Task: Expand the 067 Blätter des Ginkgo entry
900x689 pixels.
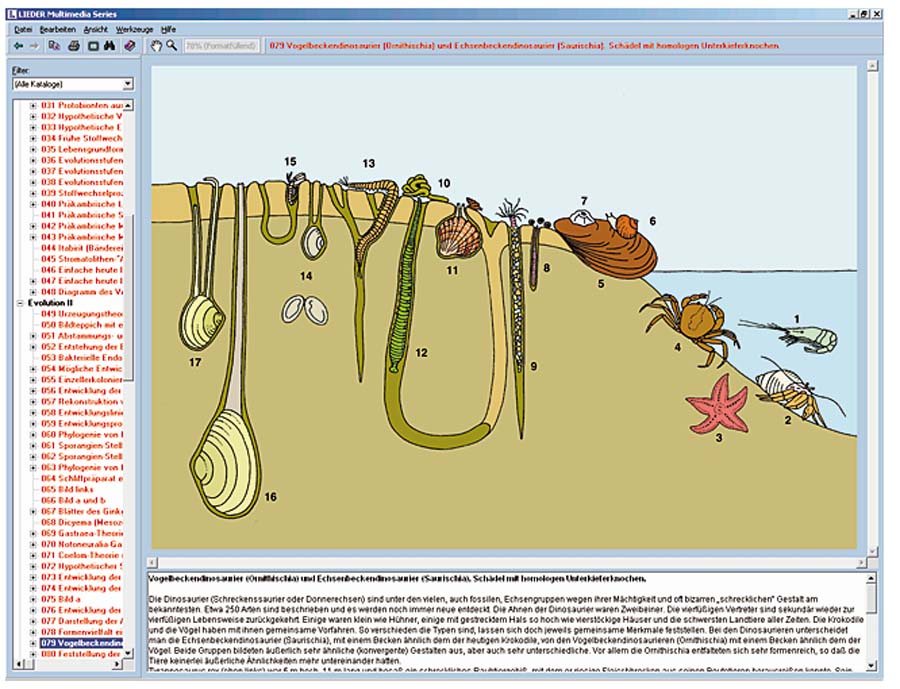Action: [33, 511]
